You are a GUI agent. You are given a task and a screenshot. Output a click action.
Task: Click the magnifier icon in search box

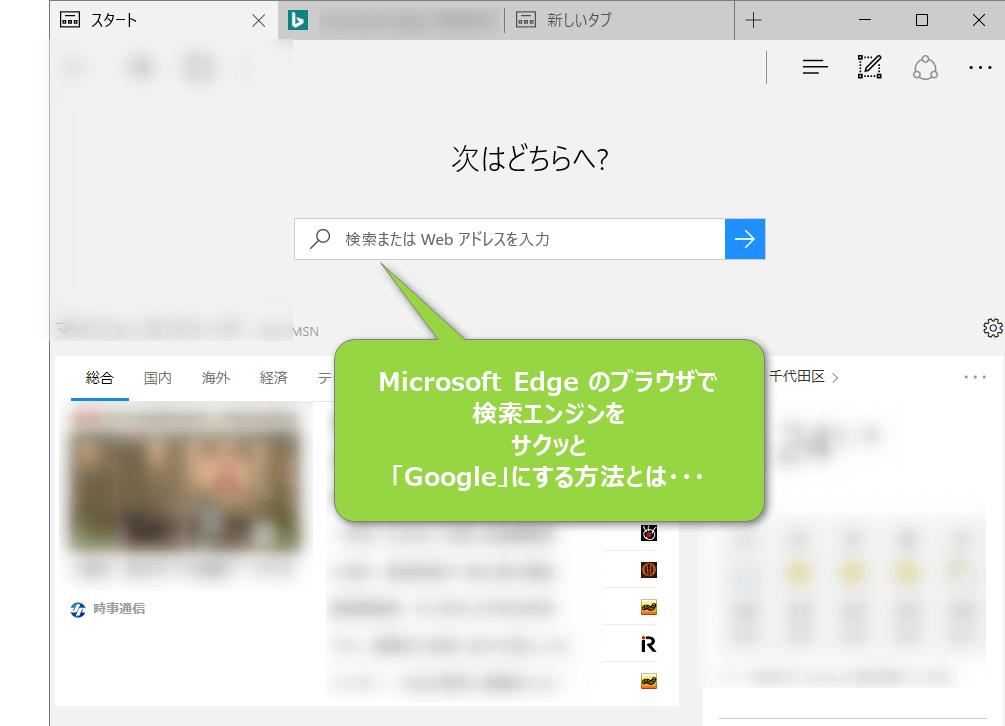pos(320,239)
